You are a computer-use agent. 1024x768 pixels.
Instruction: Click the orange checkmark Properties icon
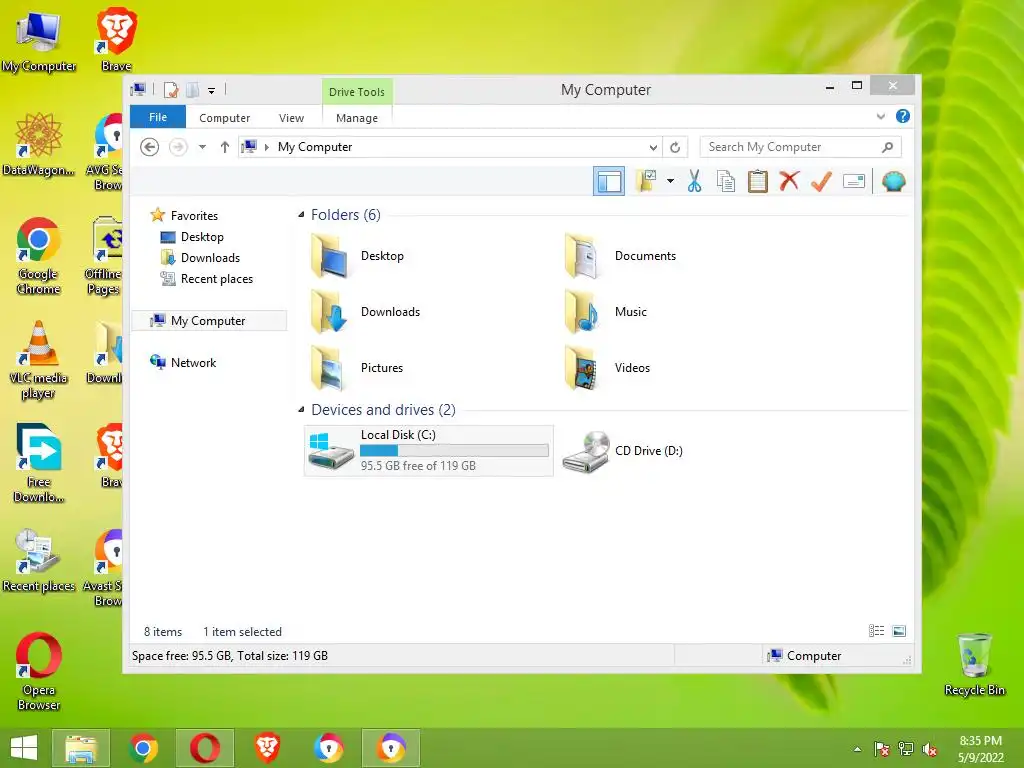point(821,181)
